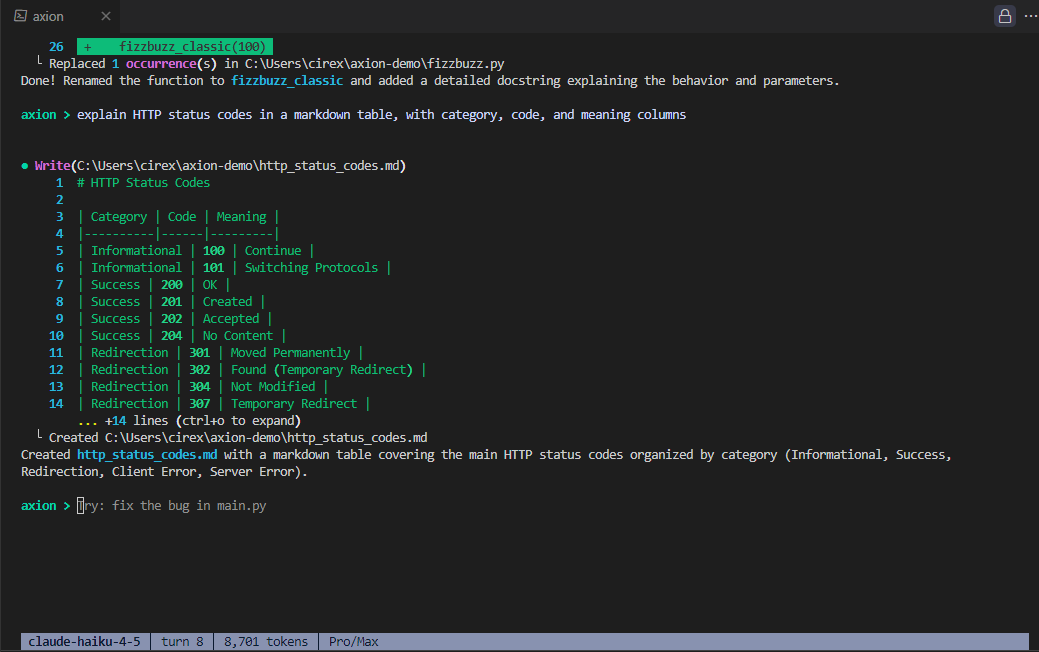This screenshot has height=652, width=1039.
Task: Click the 'Category | Code | Meaning' header row
Action: pos(178,217)
